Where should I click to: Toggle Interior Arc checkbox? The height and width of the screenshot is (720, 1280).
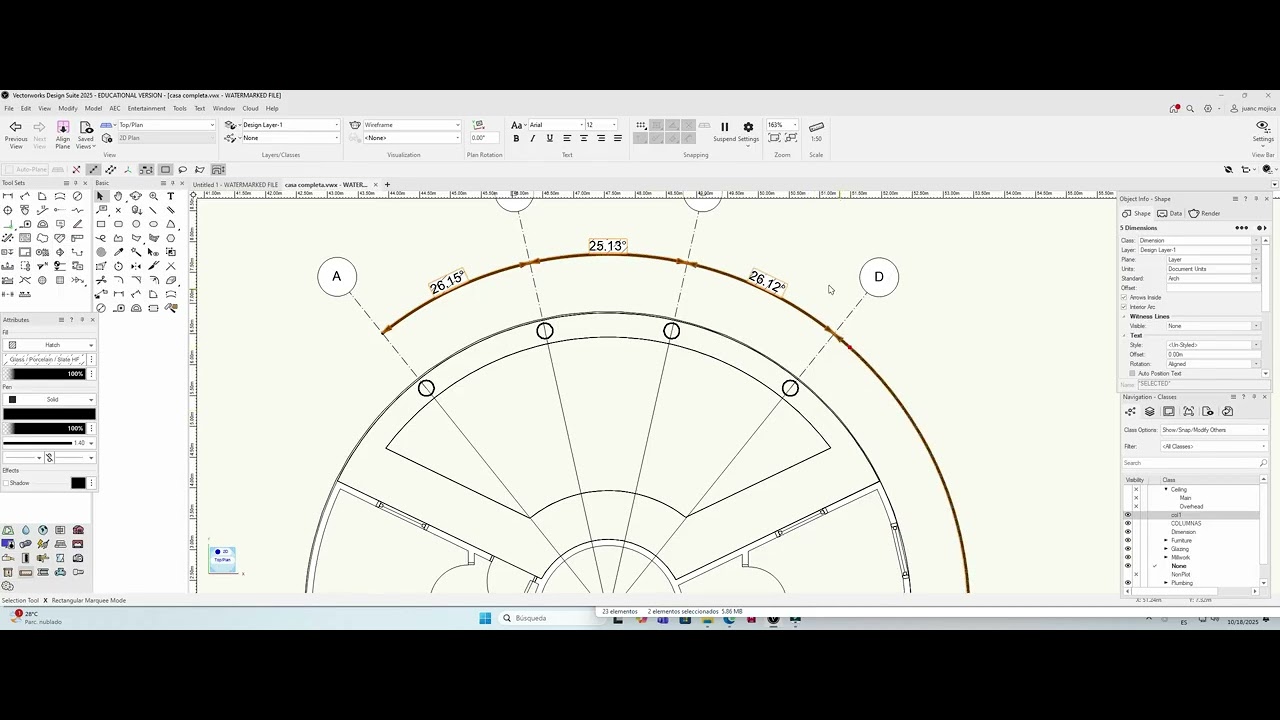[x=1124, y=307]
